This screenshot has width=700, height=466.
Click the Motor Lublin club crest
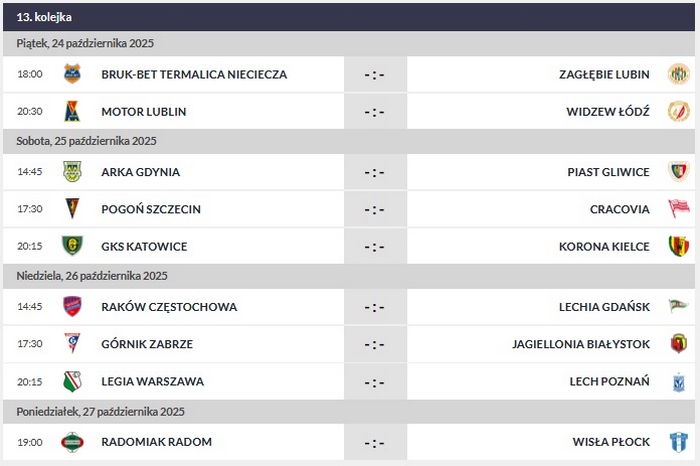click(x=72, y=111)
